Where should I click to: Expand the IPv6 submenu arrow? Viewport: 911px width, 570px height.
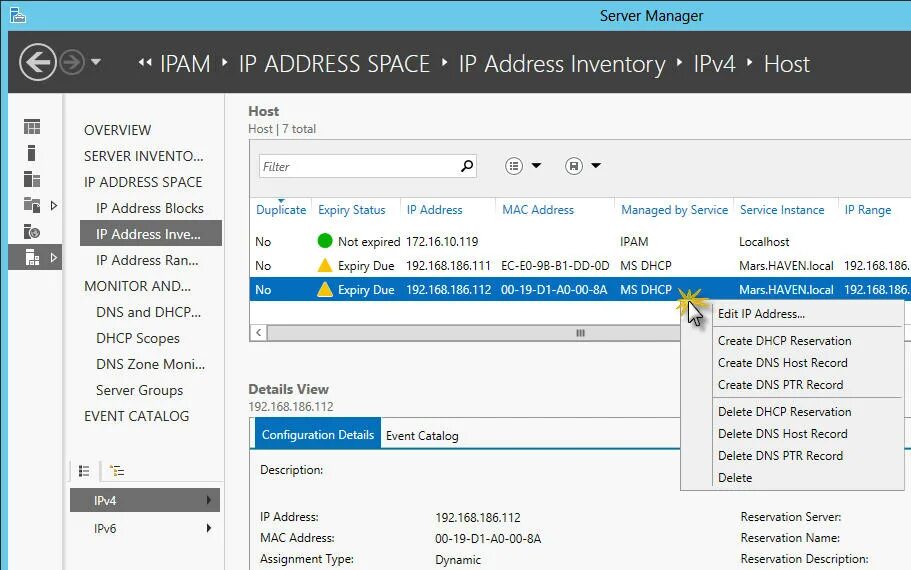(x=209, y=528)
